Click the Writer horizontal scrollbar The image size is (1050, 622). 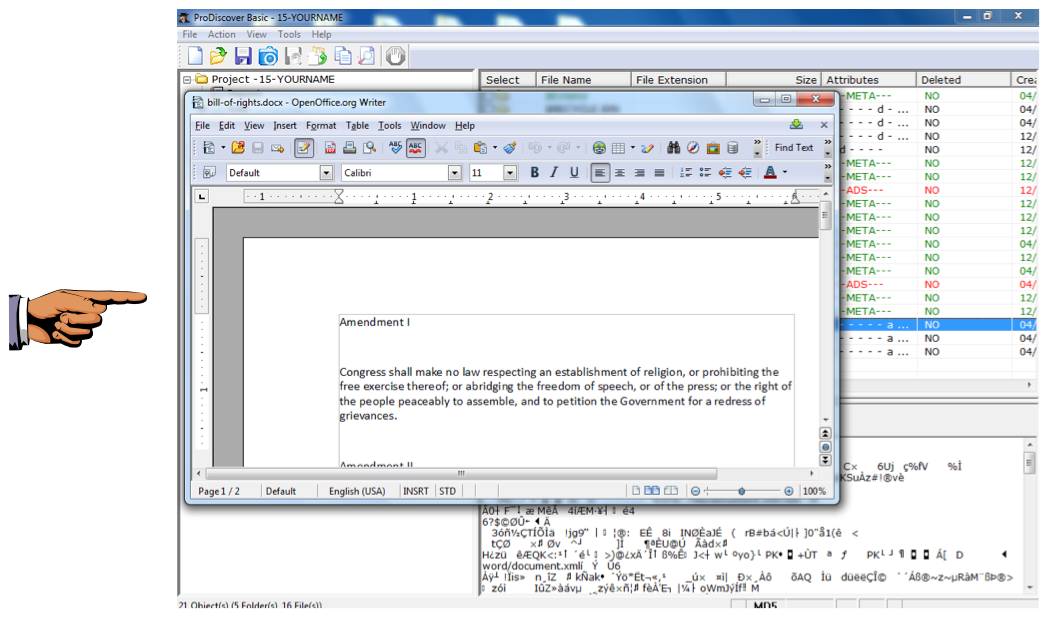click(461, 473)
